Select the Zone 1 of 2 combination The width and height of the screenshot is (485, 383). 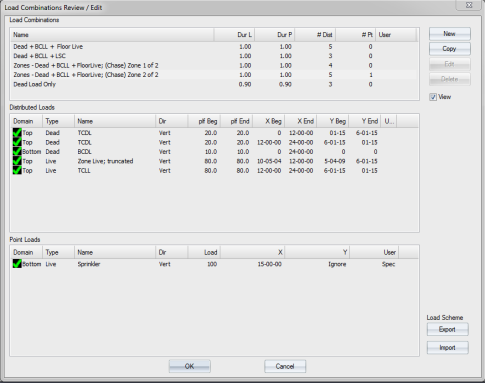point(214,65)
